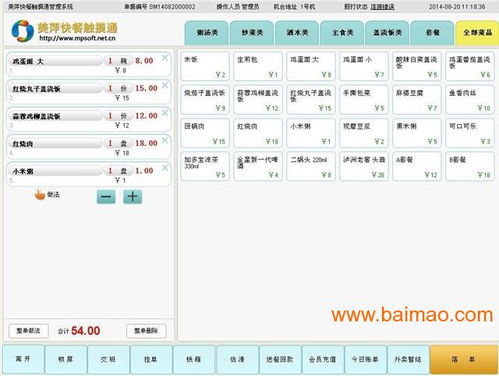Click the plus quantity button
The height and width of the screenshot is (376, 499).
pyautogui.click(x=132, y=197)
